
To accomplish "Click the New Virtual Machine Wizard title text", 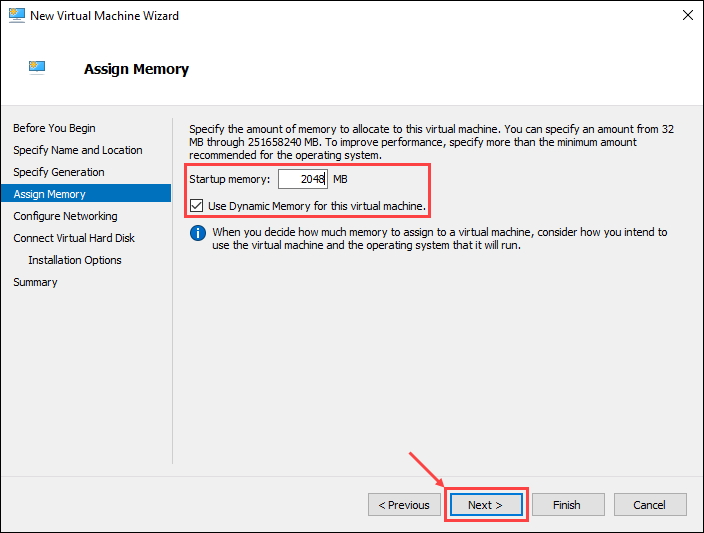I will click(x=104, y=16).
